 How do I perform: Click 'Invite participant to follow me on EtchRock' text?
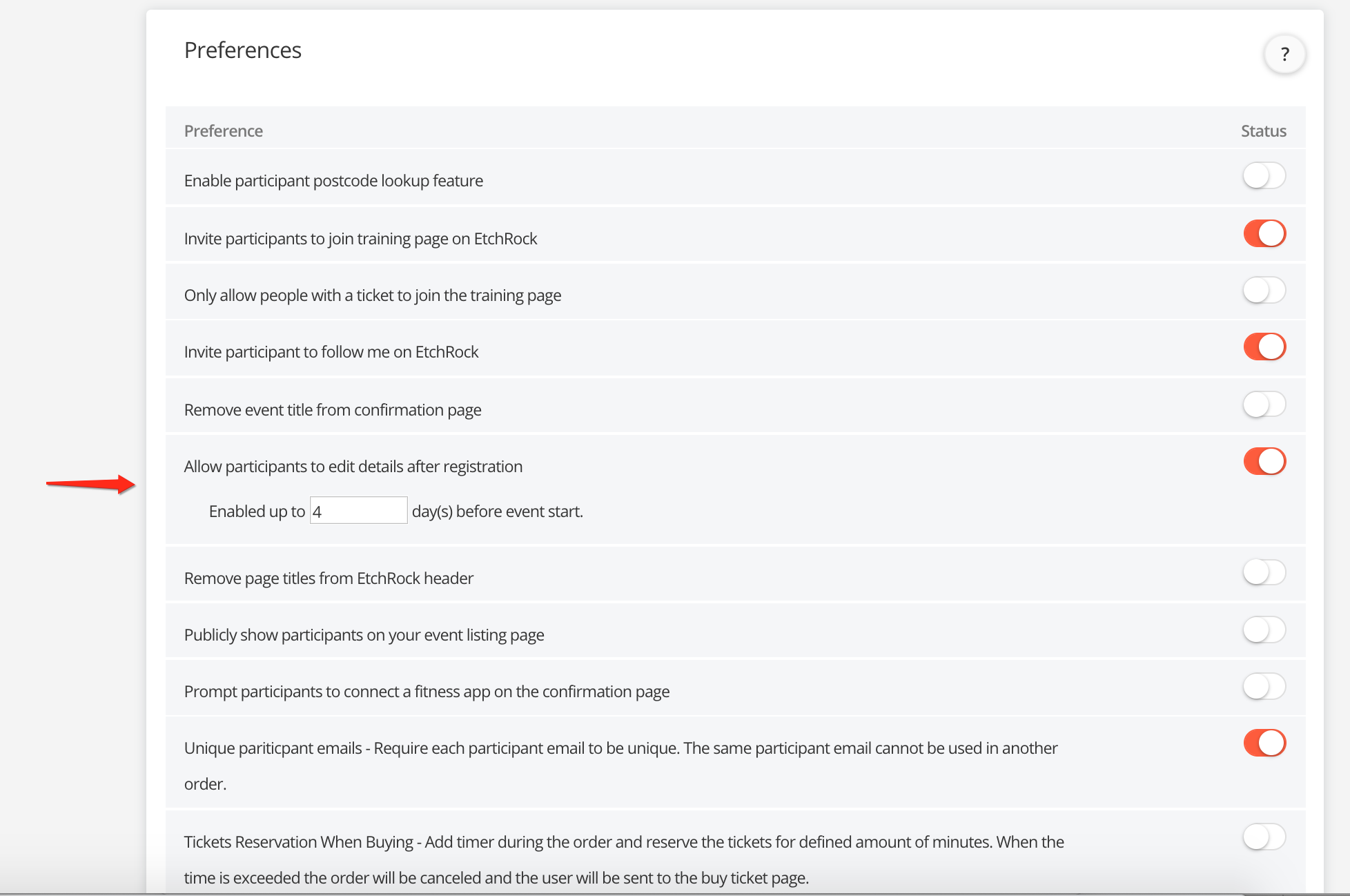331,352
